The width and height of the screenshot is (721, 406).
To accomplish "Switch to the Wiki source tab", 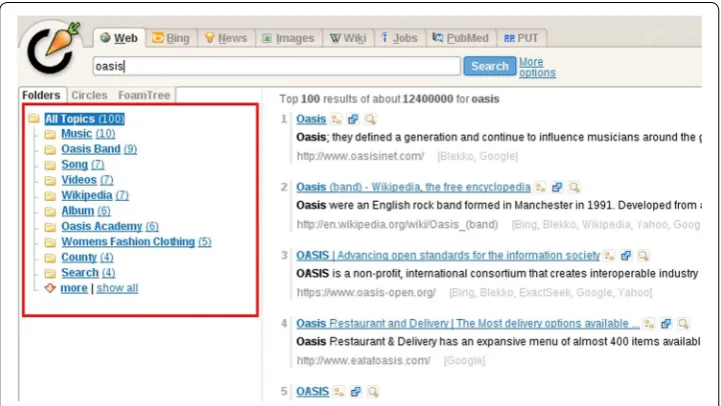I will tap(348, 38).
